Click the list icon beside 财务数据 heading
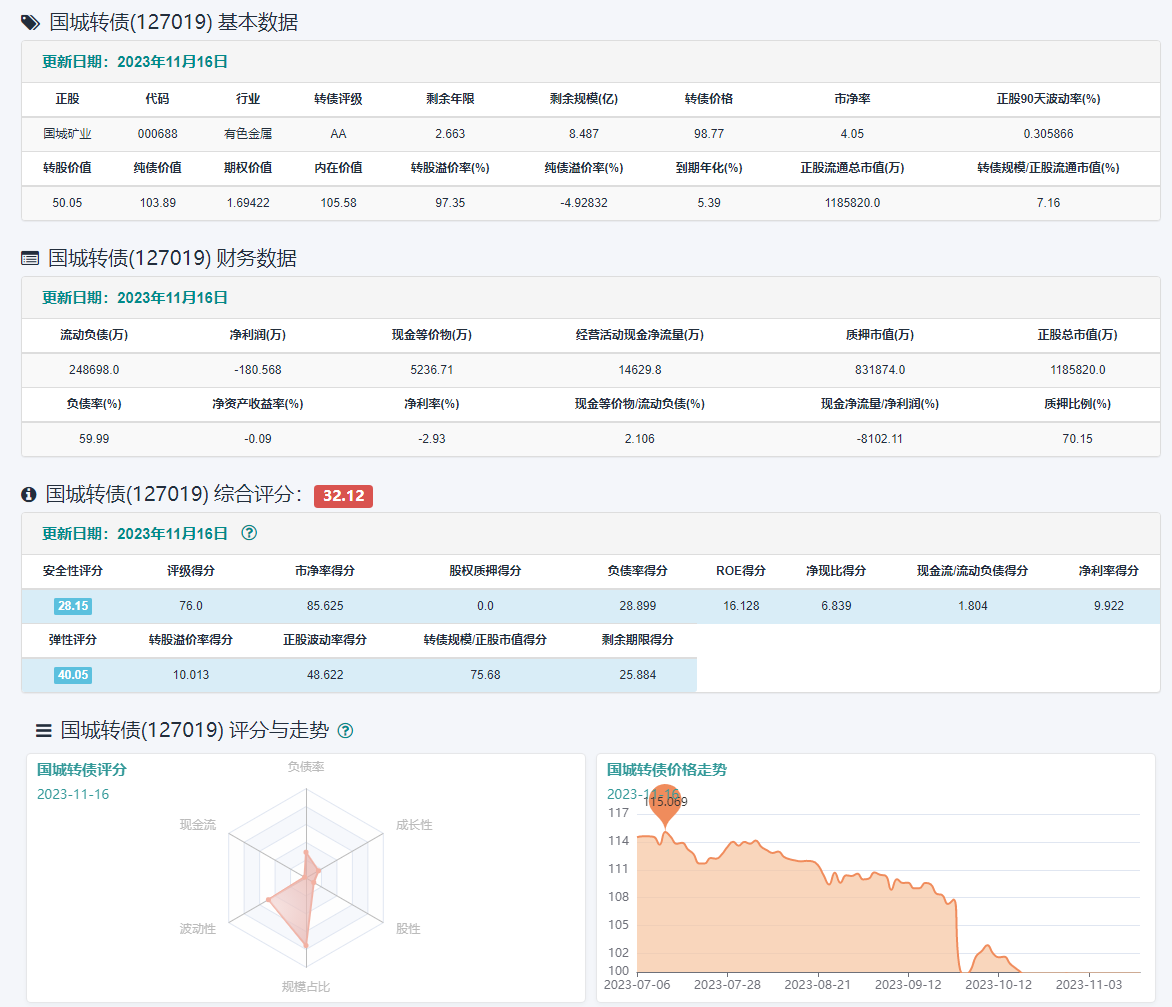Viewport: 1172px width, 1007px height. [30, 259]
